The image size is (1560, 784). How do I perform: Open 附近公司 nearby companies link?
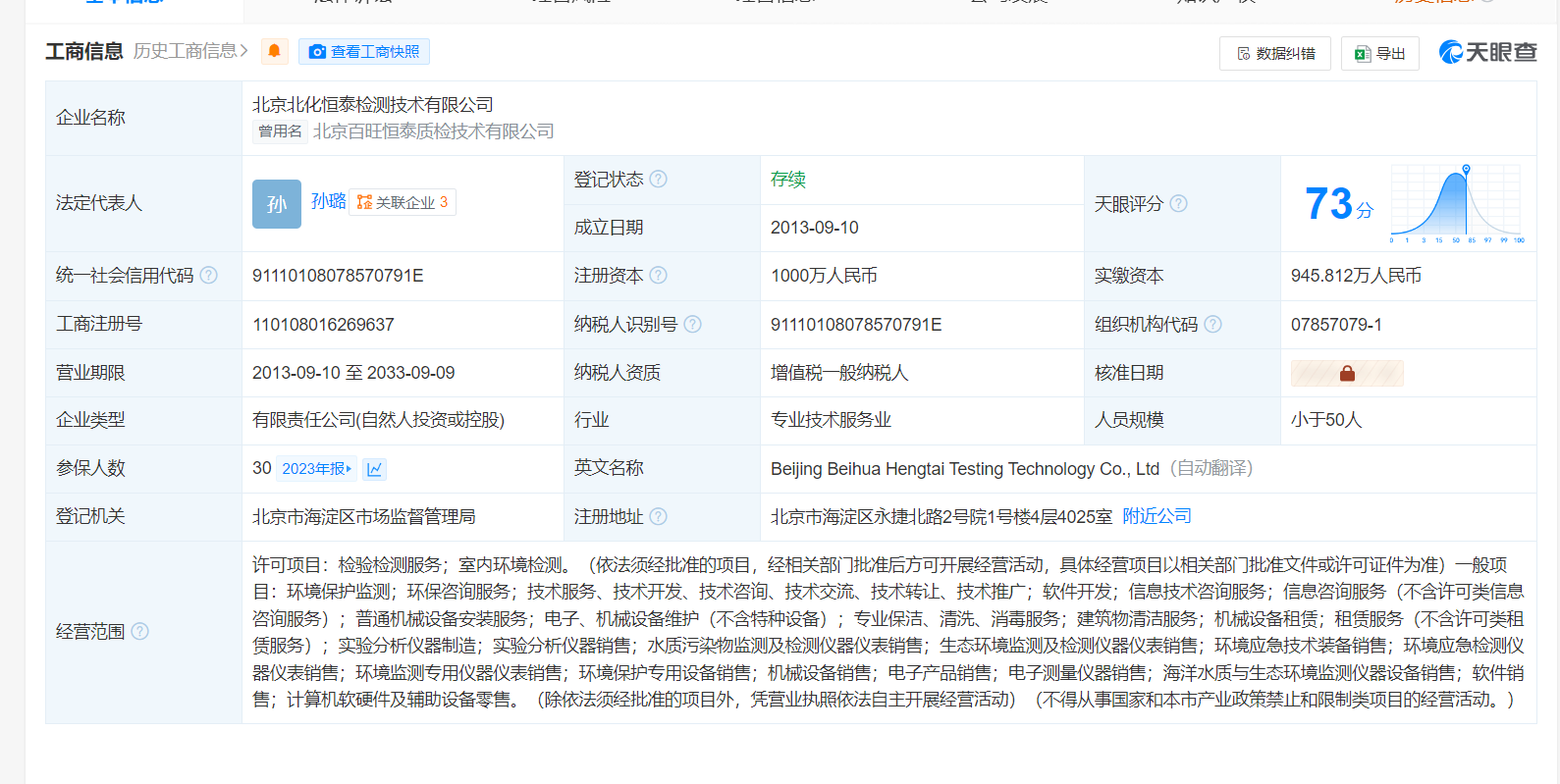[1157, 516]
